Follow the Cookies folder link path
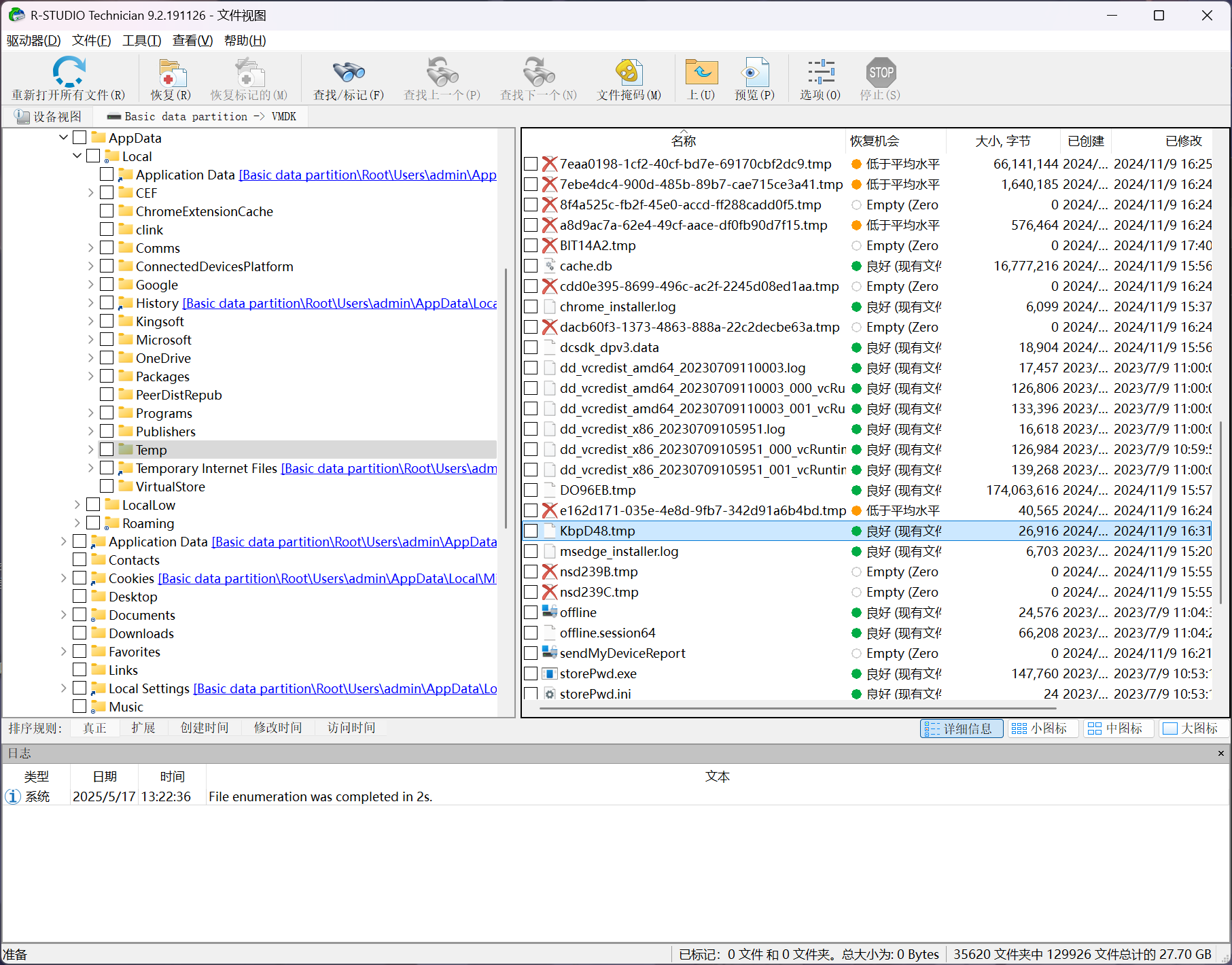This screenshot has width=1232, height=965. coord(328,578)
